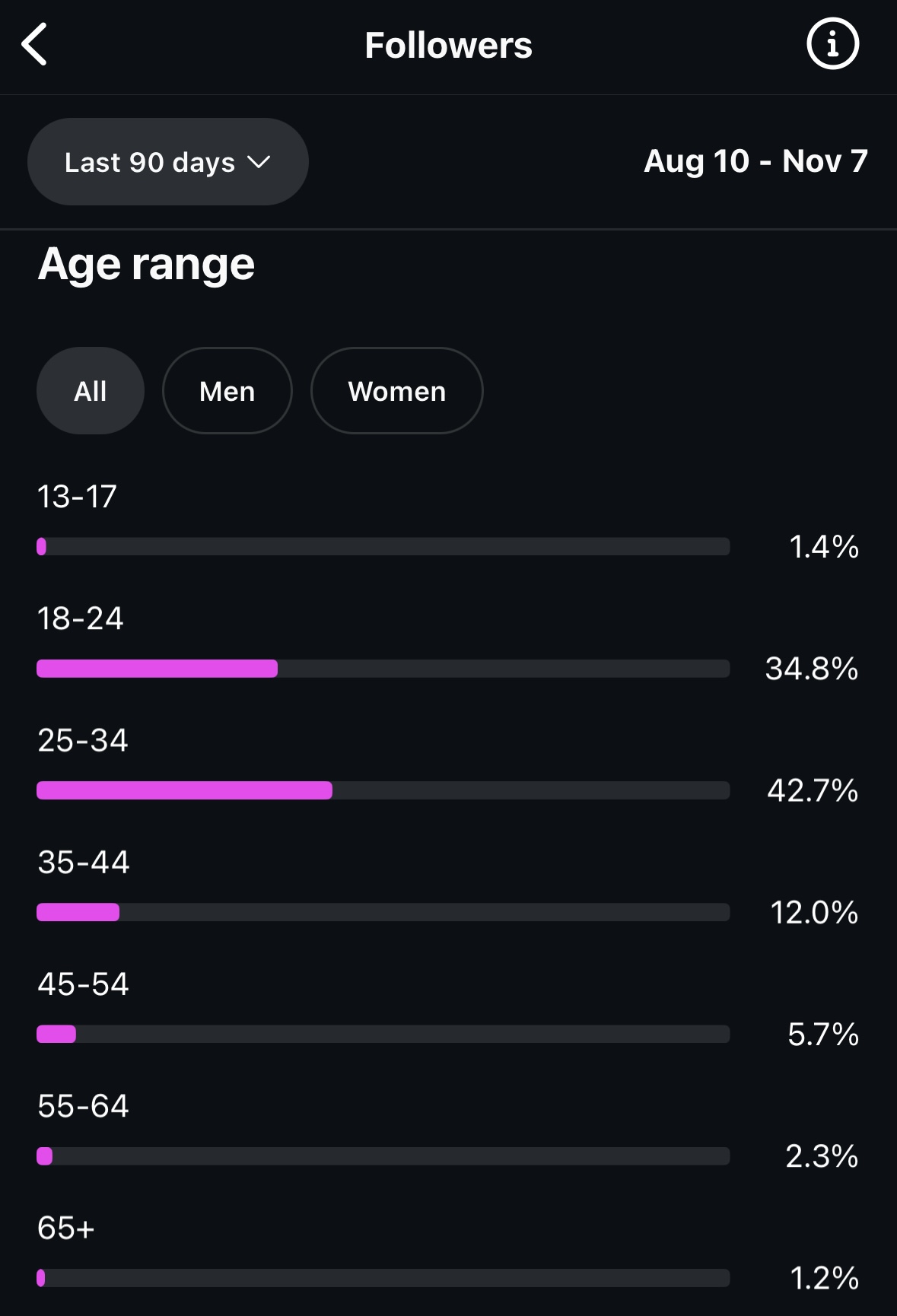Click the Aug 10 - Nov 7 date range

click(x=755, y=161)
